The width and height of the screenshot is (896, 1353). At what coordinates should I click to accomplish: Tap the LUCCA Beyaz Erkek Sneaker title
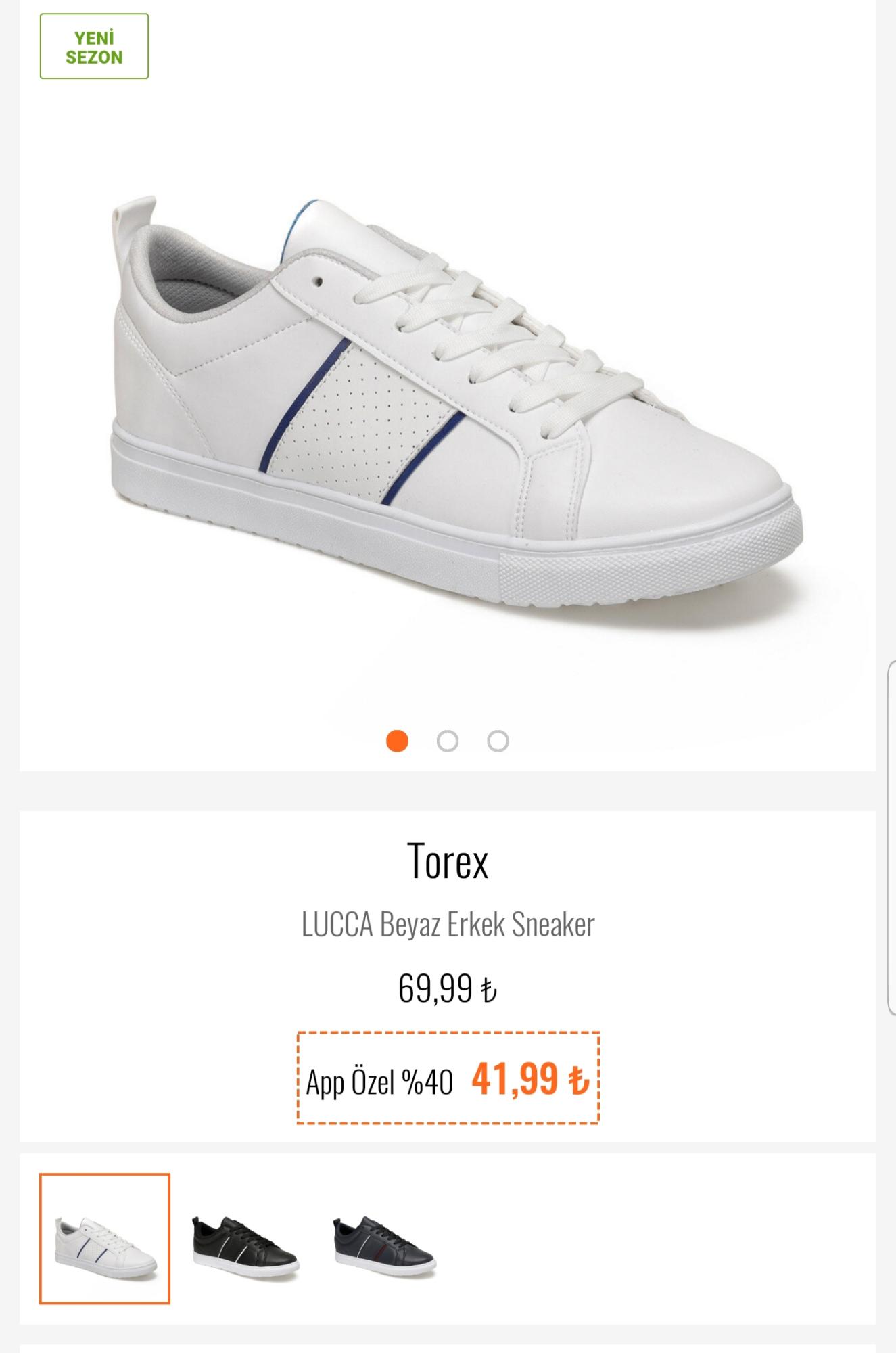point(448,924)
